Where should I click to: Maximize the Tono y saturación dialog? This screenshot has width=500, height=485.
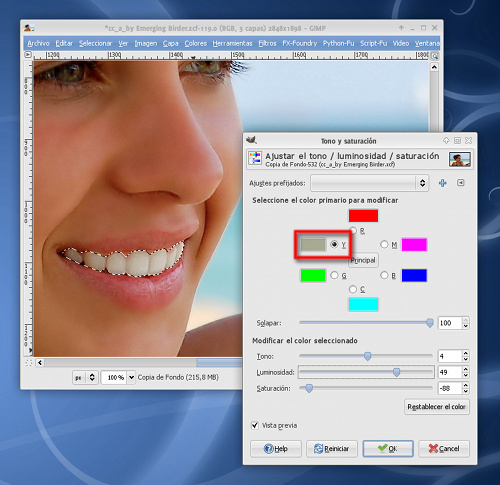457,141
